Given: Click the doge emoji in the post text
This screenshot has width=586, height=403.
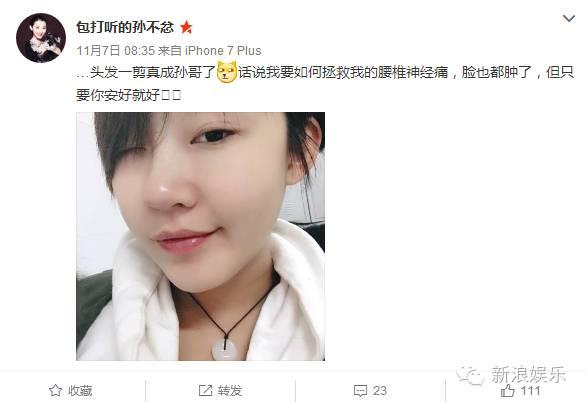Looking at the screenshot, I should (227, 72).
